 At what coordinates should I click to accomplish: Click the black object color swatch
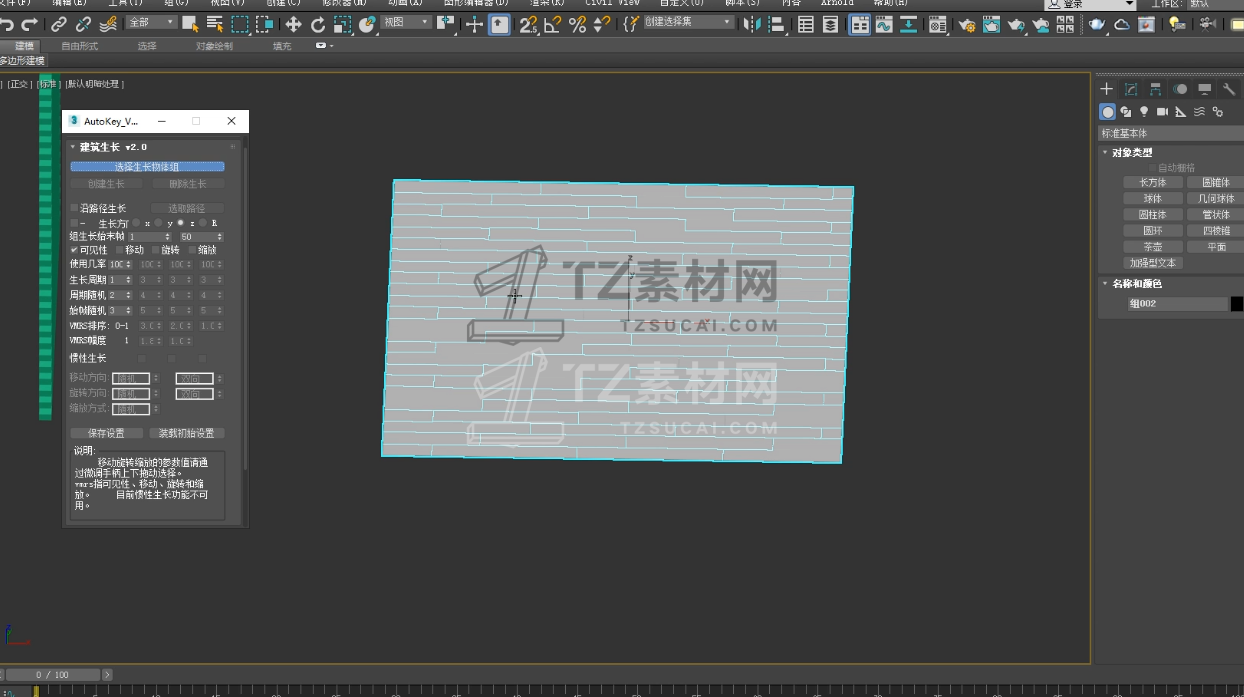coord(1237,303)
